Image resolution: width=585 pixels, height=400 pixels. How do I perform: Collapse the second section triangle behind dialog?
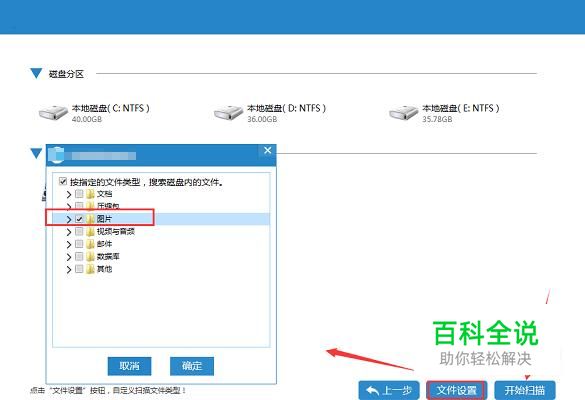36,153
